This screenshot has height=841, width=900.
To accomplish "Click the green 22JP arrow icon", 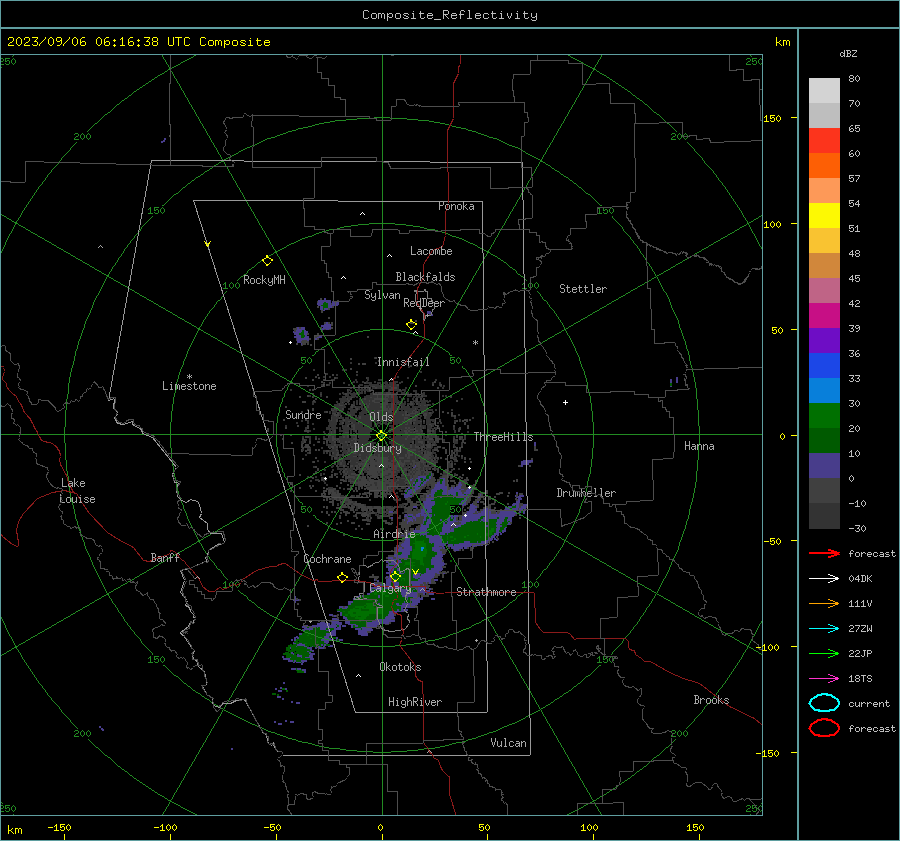I will coord(824,653).
